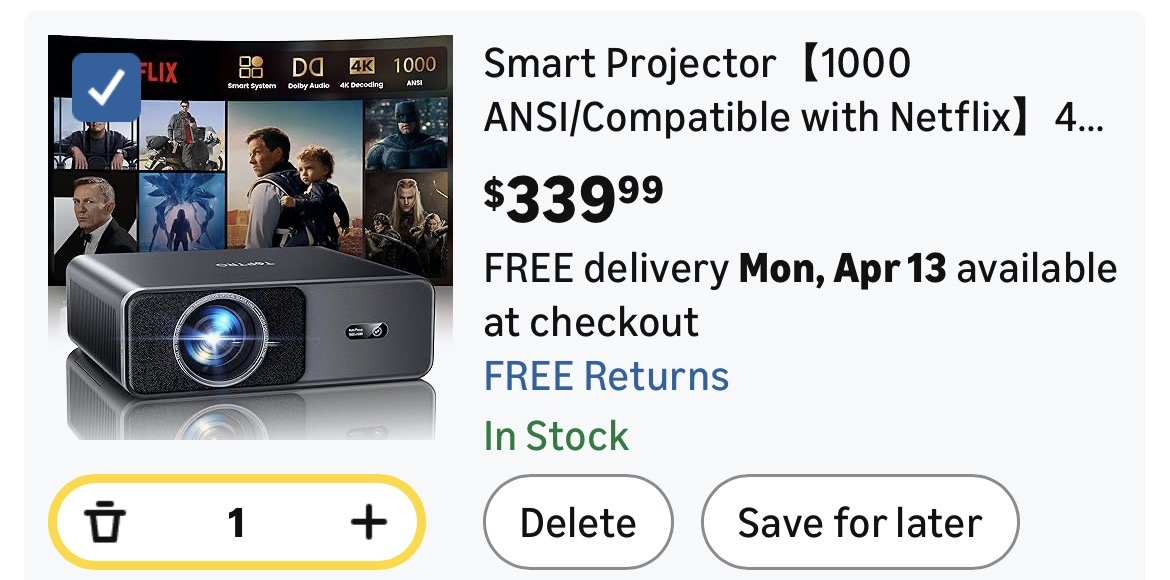Click the quantity number 1
This screenshot has width=1170, height=580.
(x=236, y=522)
